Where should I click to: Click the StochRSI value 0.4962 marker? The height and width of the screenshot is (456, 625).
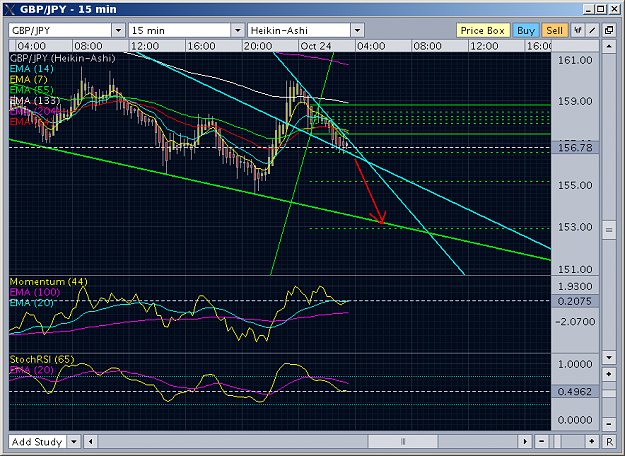click(x=575, y=391)
